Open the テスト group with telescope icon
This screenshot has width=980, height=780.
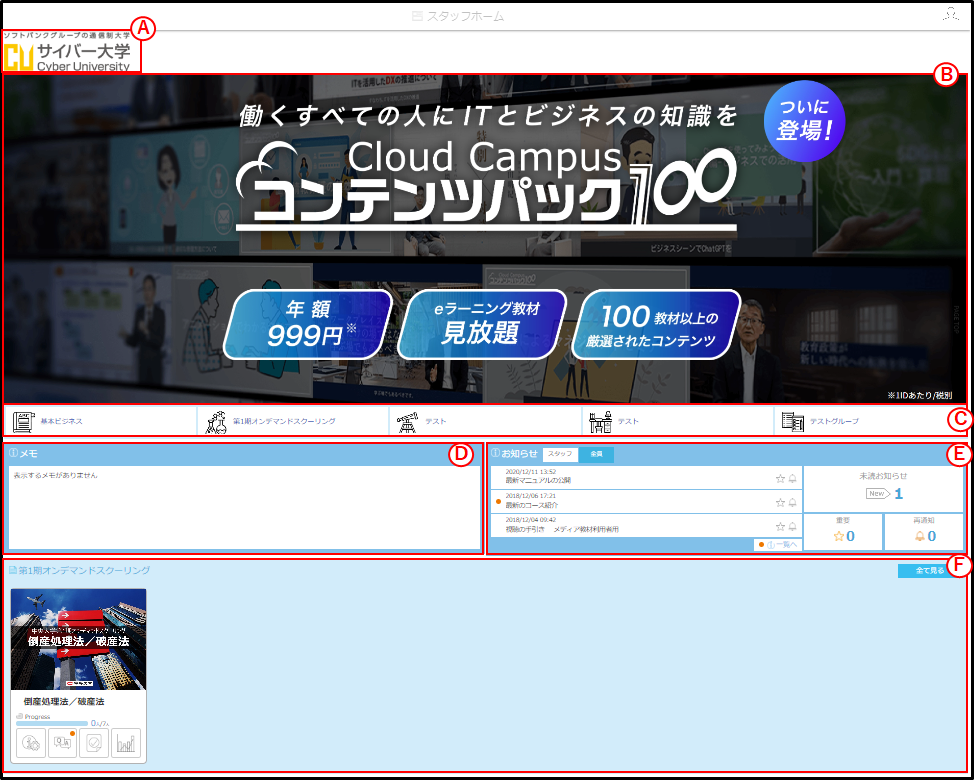pyautogui.click(x=486, y=421)
